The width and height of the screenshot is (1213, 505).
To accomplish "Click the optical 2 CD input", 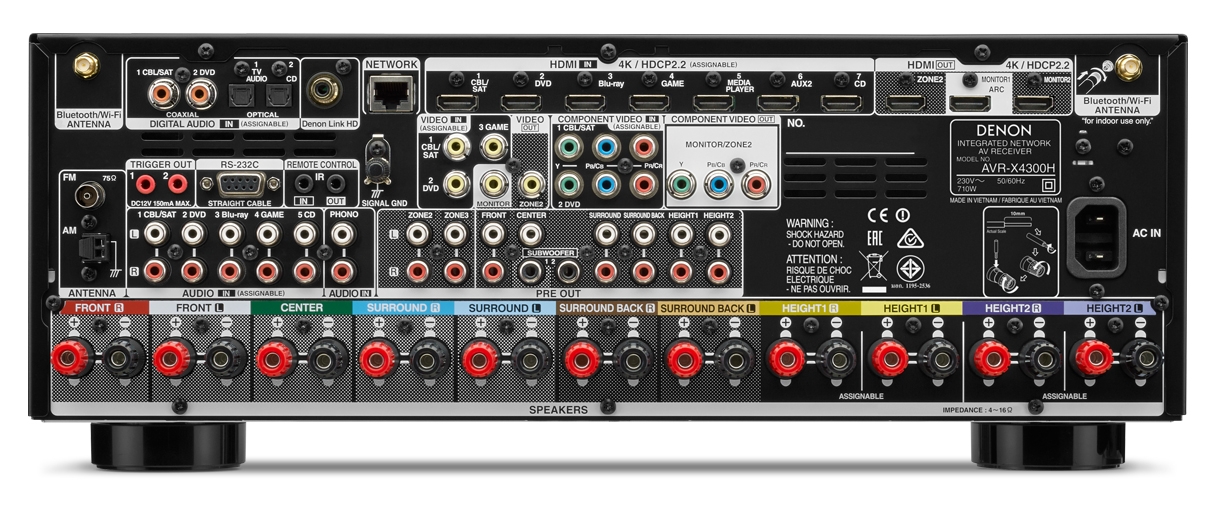I will pyautogui.click(x=277, y=95).
